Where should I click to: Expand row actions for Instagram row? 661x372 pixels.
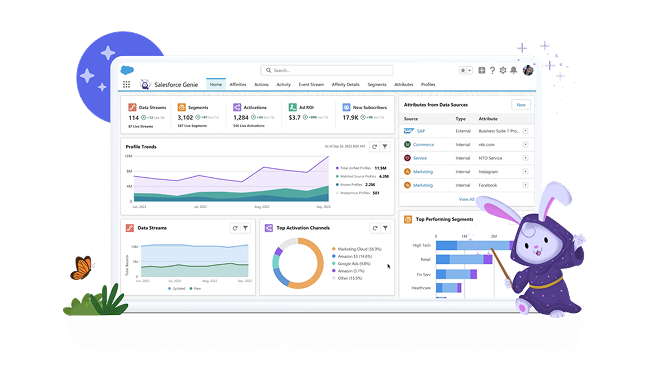coord(525,172)
